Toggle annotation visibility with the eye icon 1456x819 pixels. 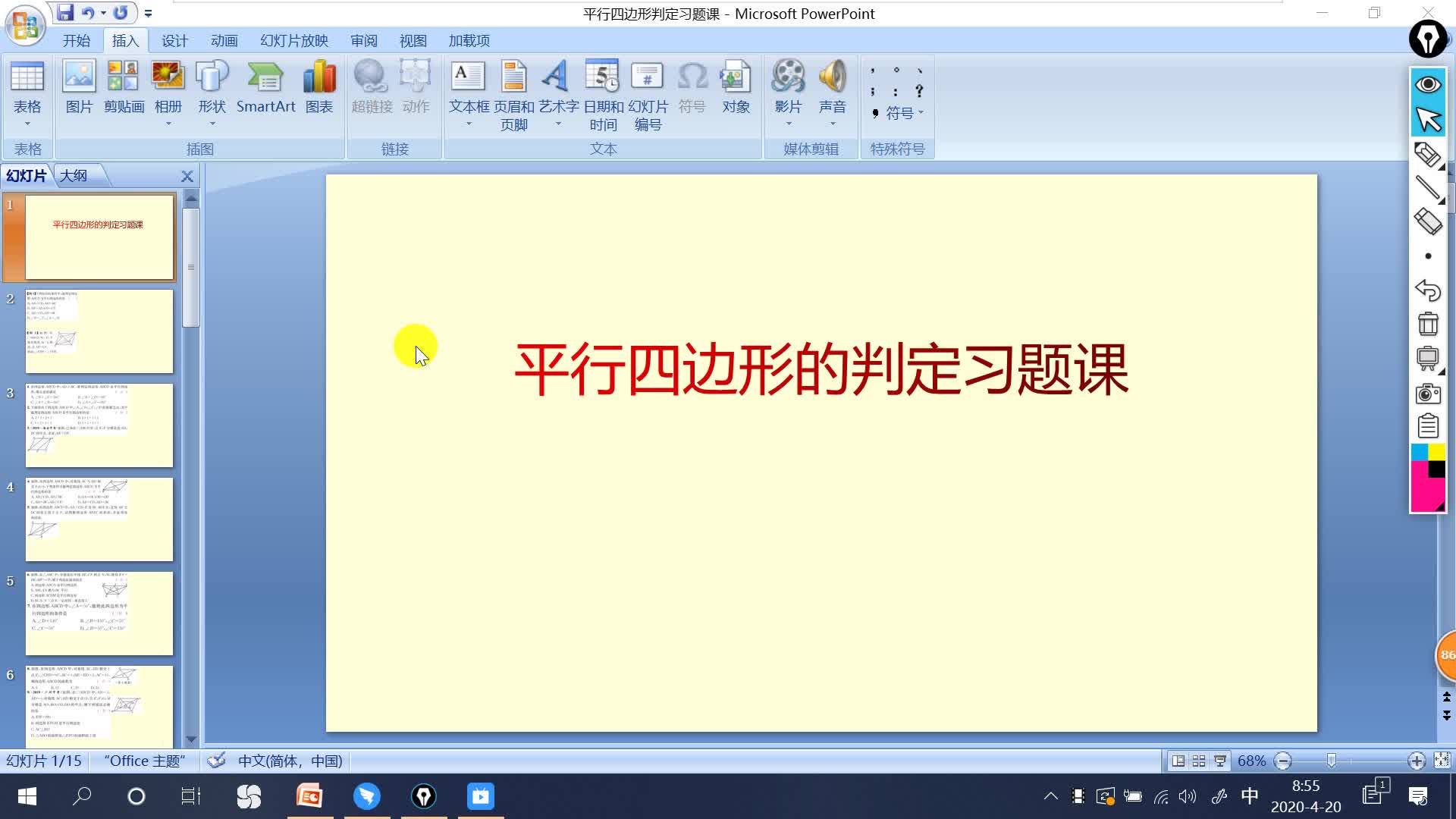coord(1428,84)
